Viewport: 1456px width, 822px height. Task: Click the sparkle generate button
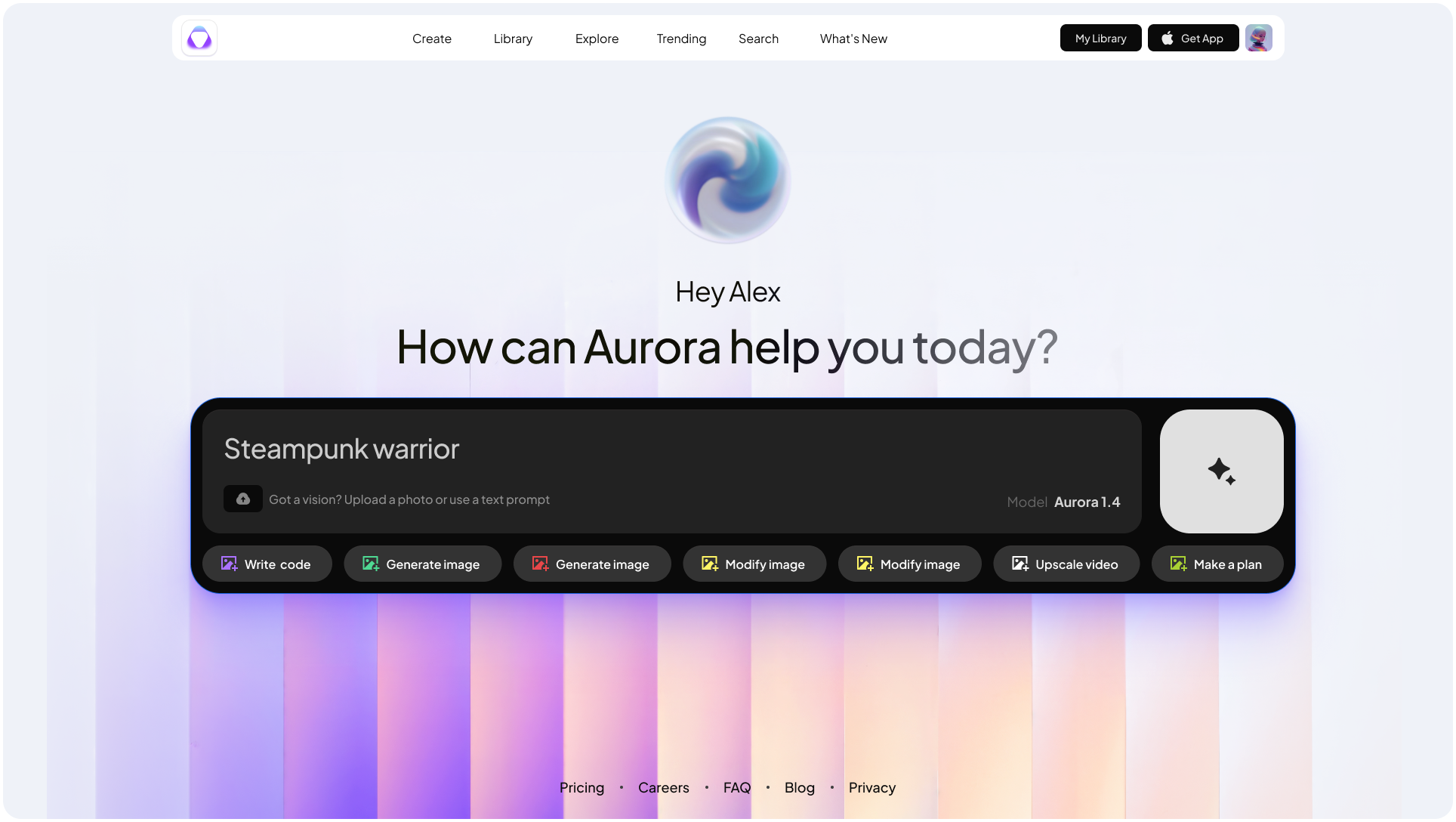[x=1221, y=471]
